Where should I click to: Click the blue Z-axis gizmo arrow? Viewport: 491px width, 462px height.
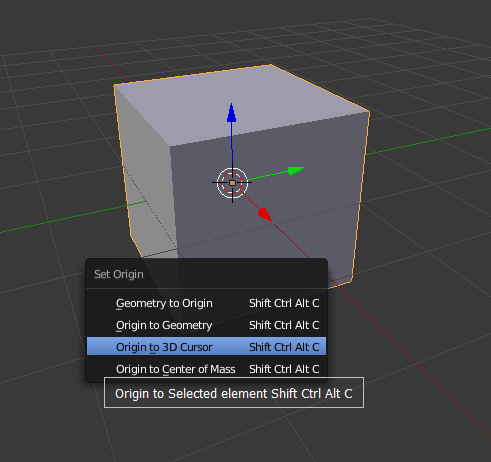coord(232,113)
